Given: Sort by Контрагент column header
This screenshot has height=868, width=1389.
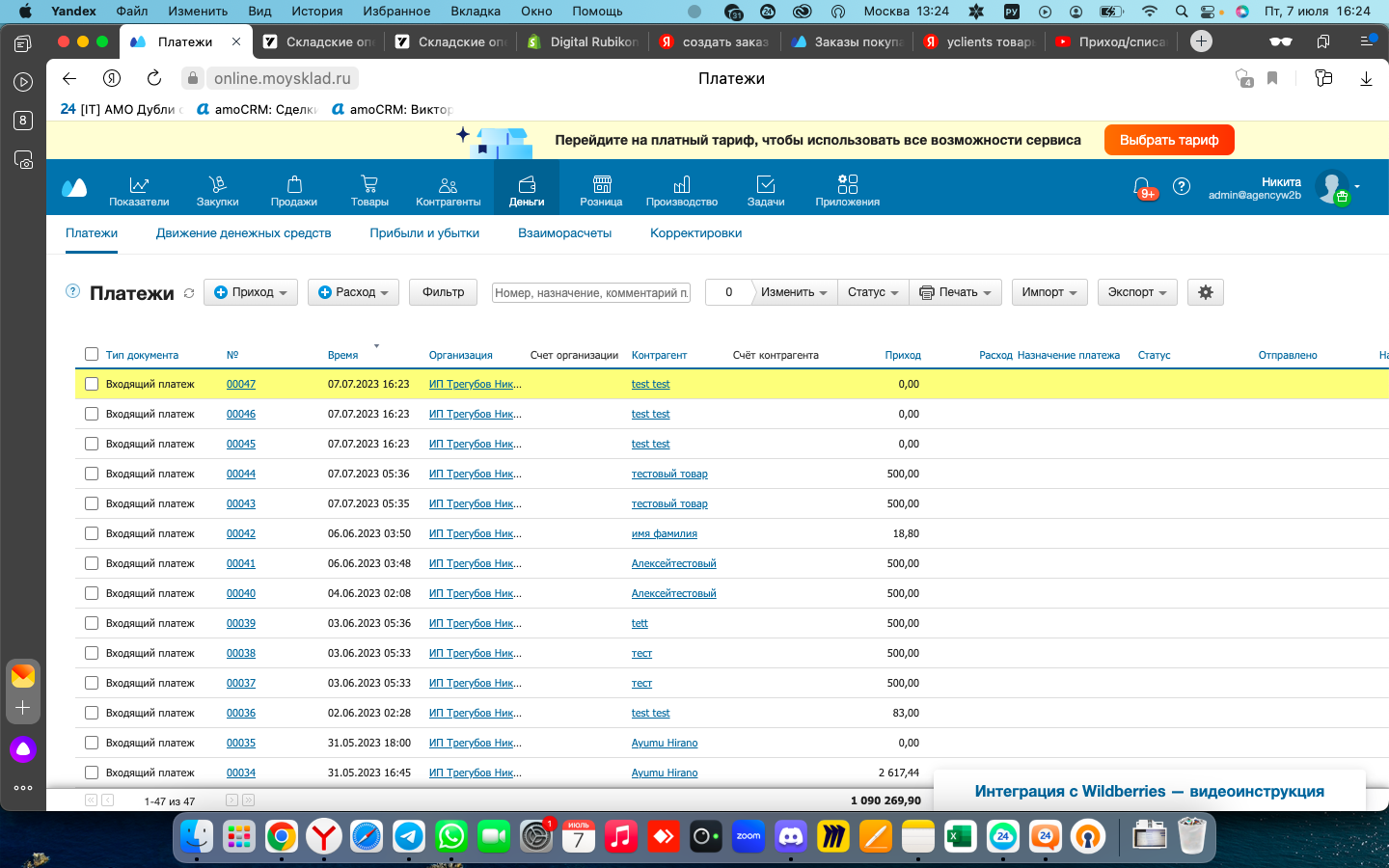Looking at the screenshot, I should pyautogui.click(x=659, y=355).
